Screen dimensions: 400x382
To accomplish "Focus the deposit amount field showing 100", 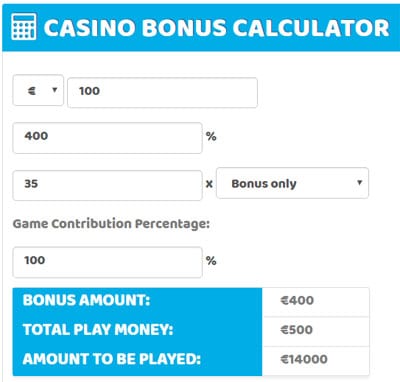I will (162, 92).
